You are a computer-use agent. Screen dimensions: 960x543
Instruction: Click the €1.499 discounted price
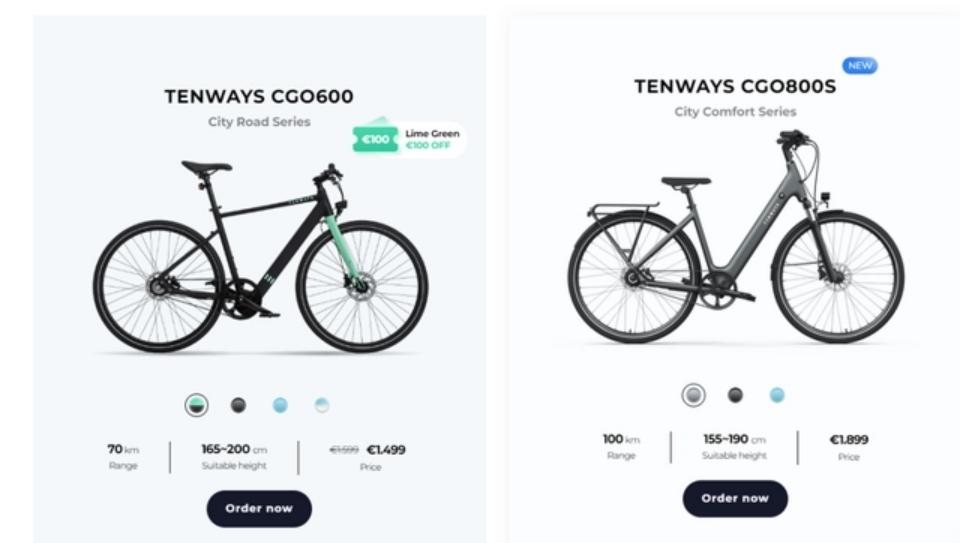point(386,450)
